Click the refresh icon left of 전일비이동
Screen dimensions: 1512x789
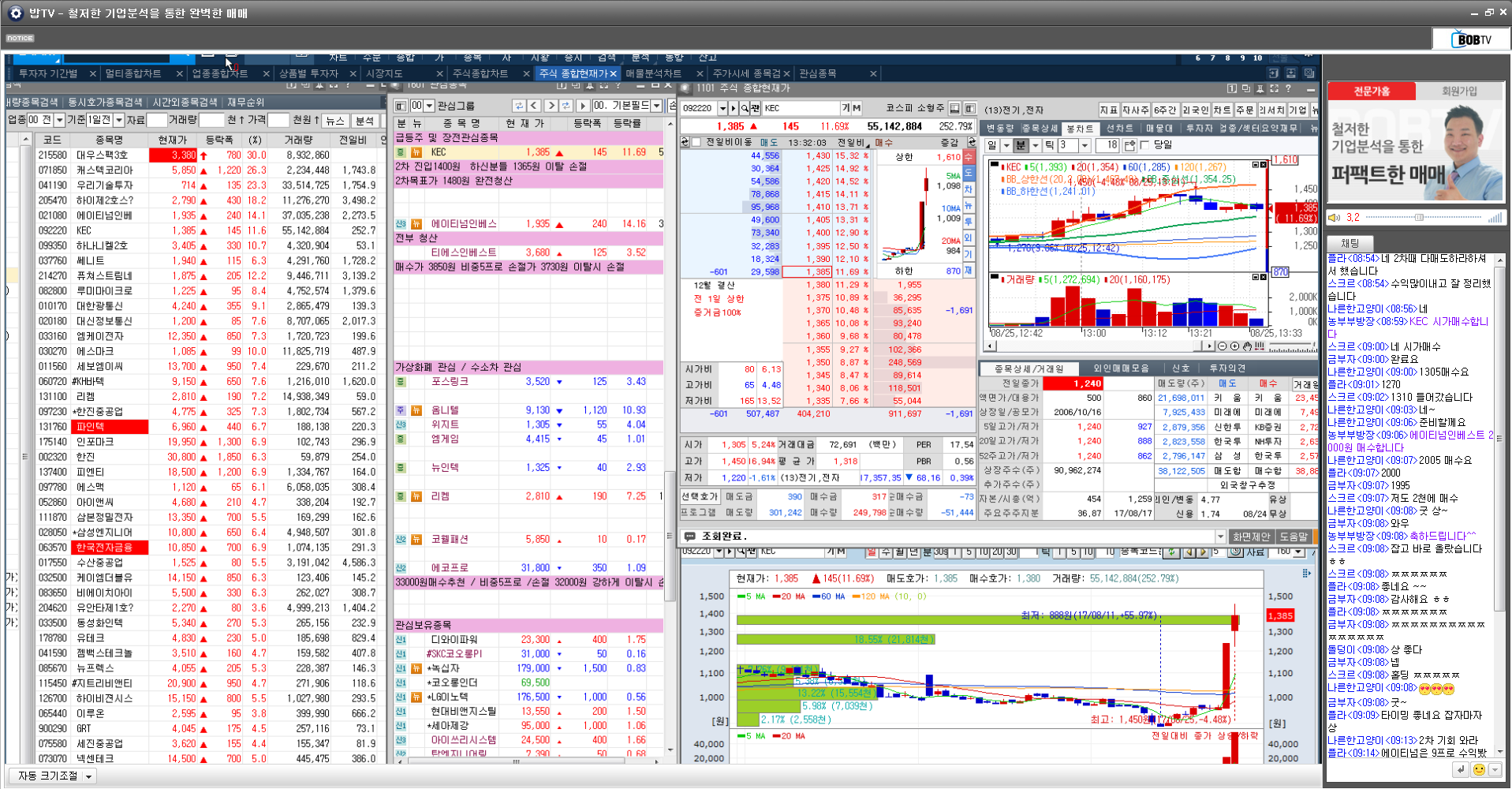coord(685,143)
